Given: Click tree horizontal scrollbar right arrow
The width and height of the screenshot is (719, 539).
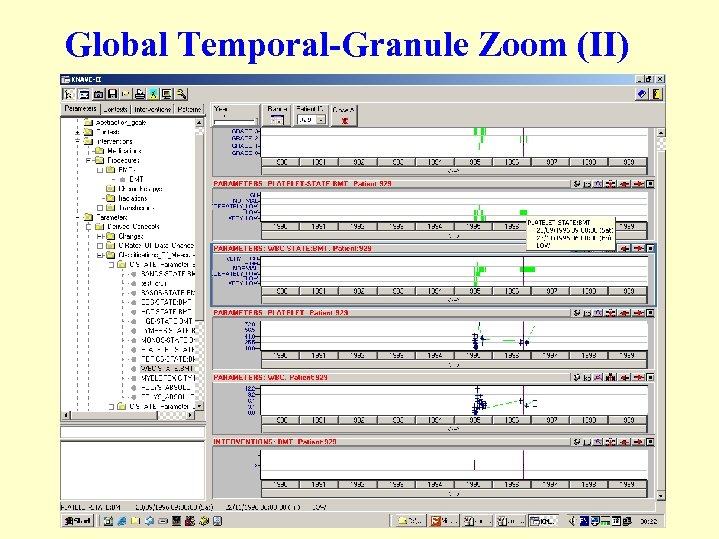Looking at the screenshot, I should click(x=191, y=415).
